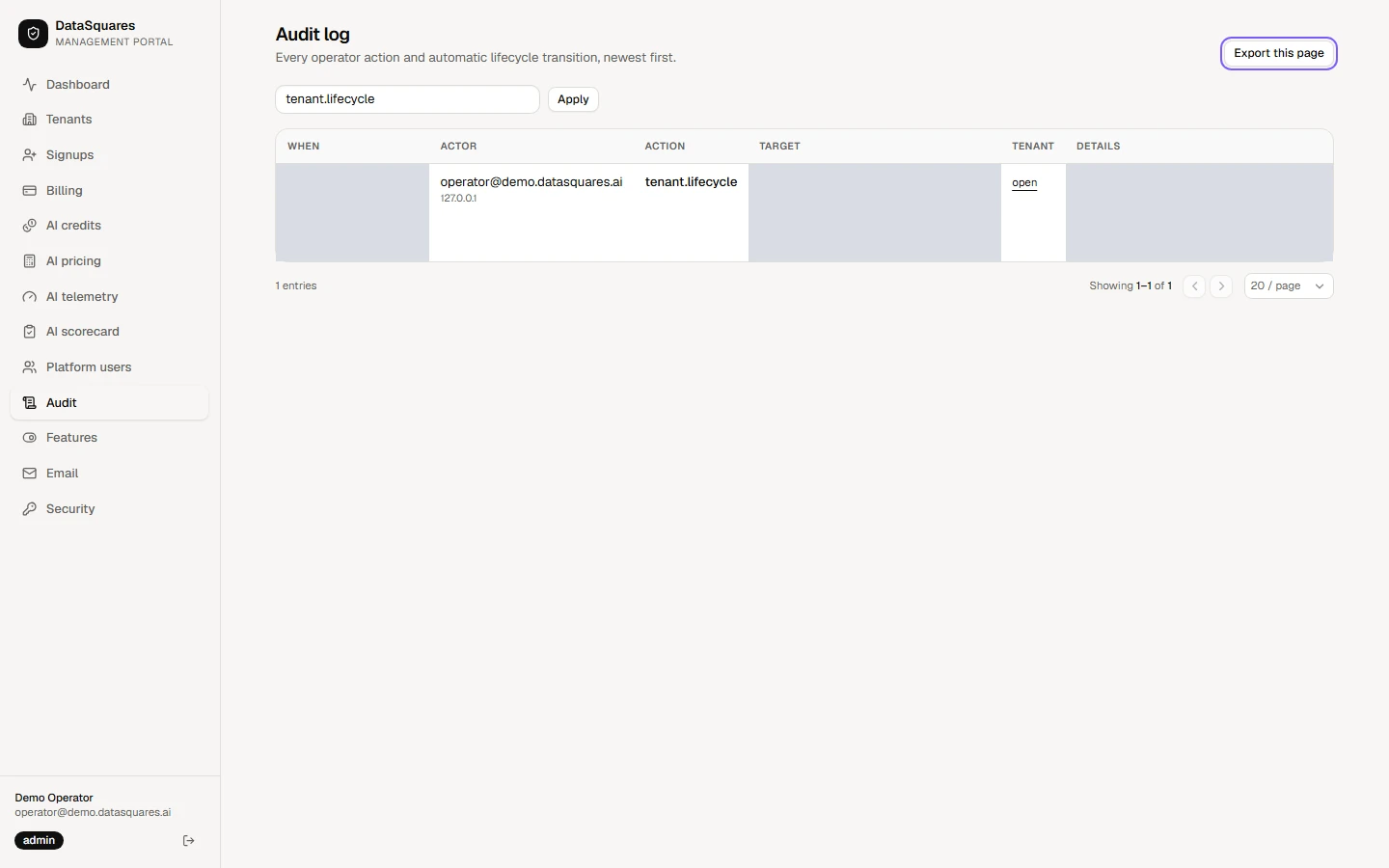This screenshot has width=1389, height=868.
Task: Click the Billing credit card icon
Action: [30, 191]
